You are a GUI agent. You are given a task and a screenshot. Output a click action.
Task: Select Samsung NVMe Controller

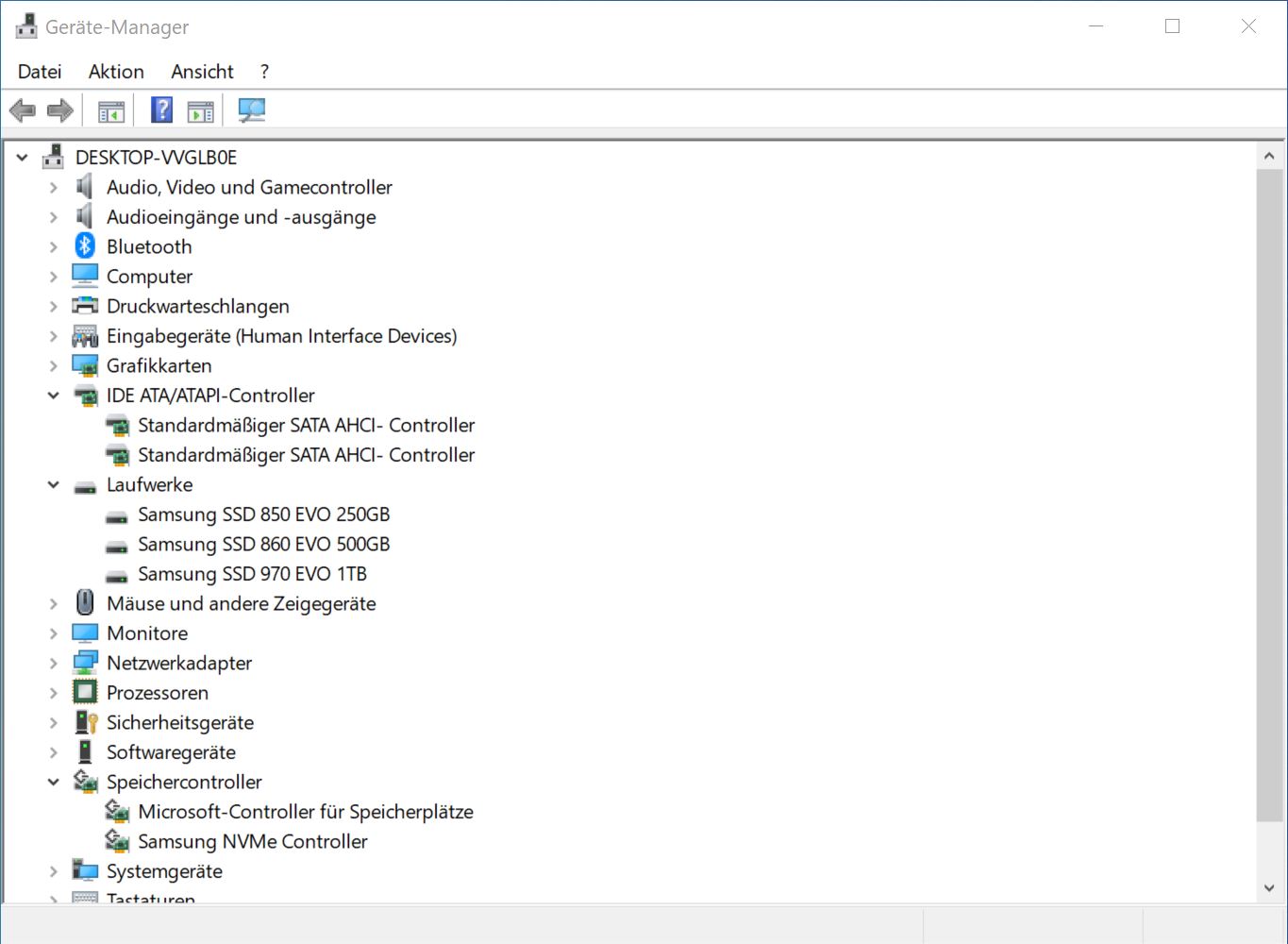pos(252,840)
